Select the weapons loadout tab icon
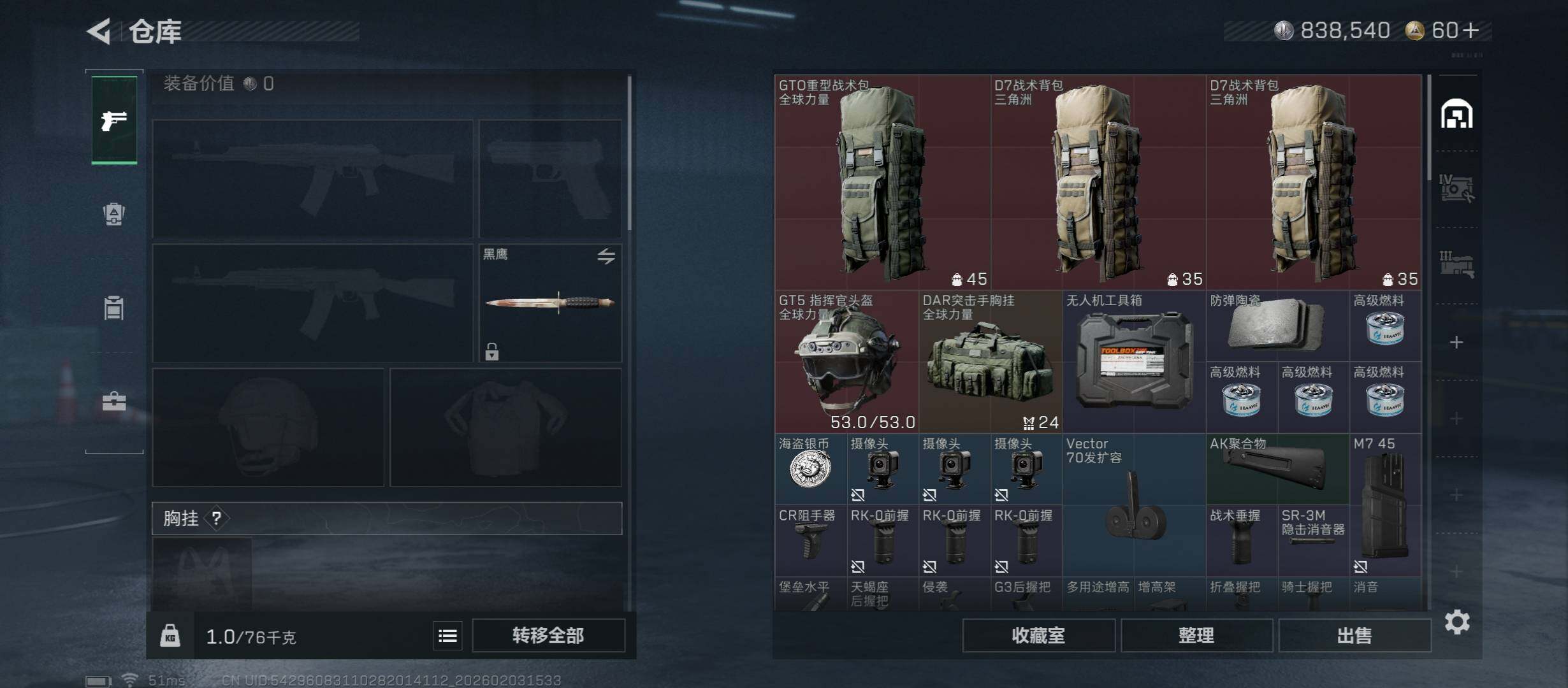Screen dimensions: 1568x688 pyautogui.click(x=114, y=120)
